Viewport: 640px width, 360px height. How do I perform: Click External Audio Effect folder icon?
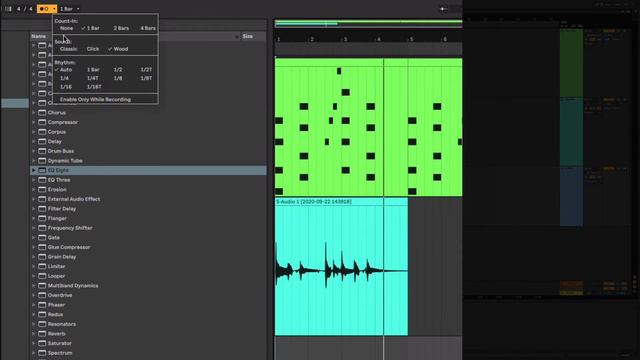pyautogui.click(x=42, y=199)
